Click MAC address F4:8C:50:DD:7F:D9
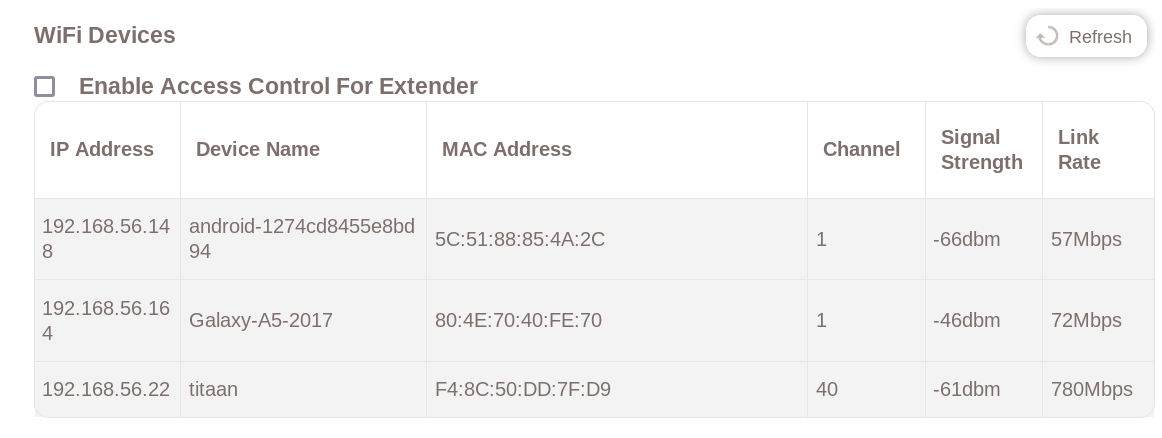This screenshot has height=438, width=1162. pos(523,389)
